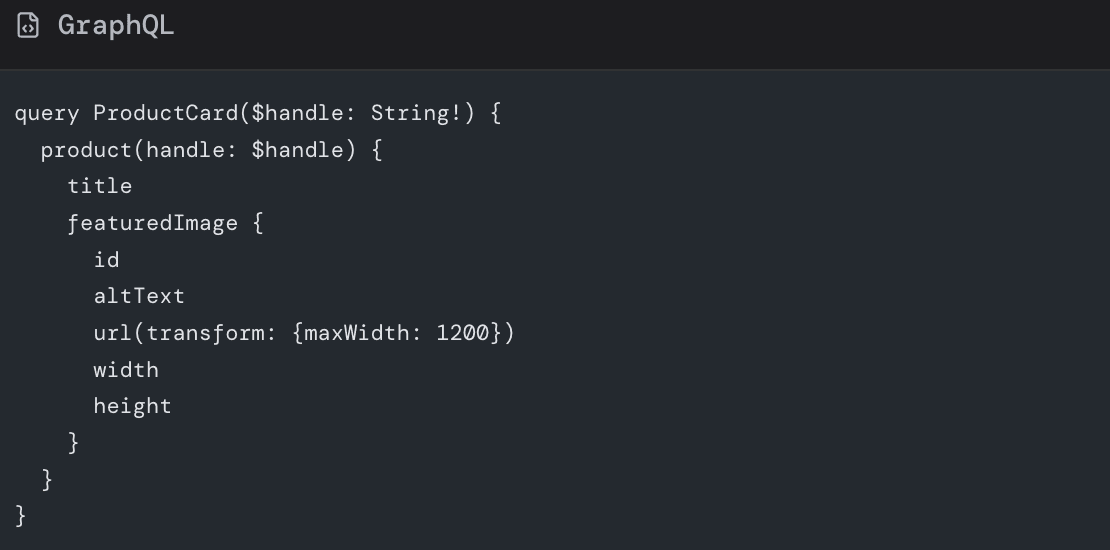Click the featuredImage field name
Screen dimensions: 1110x550
pyautogui.click(x=152, y=223)
